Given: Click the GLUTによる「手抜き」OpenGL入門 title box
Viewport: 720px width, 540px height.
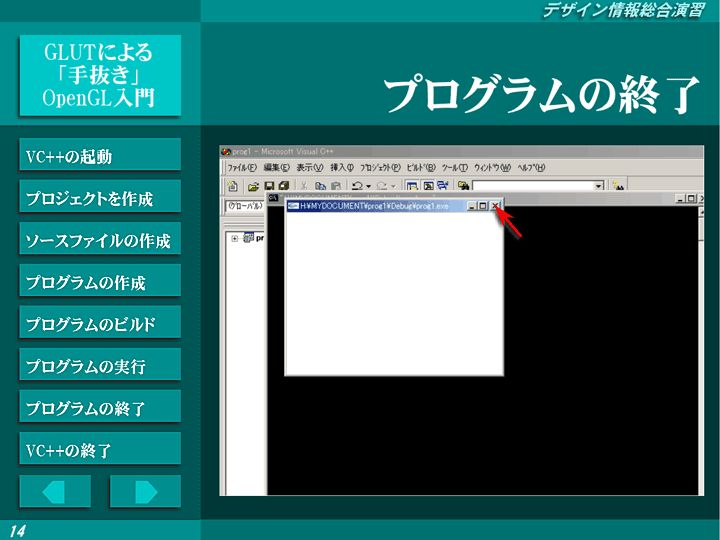Looking at the screenshot, I should pyautogui.click(x=100, y=75).
